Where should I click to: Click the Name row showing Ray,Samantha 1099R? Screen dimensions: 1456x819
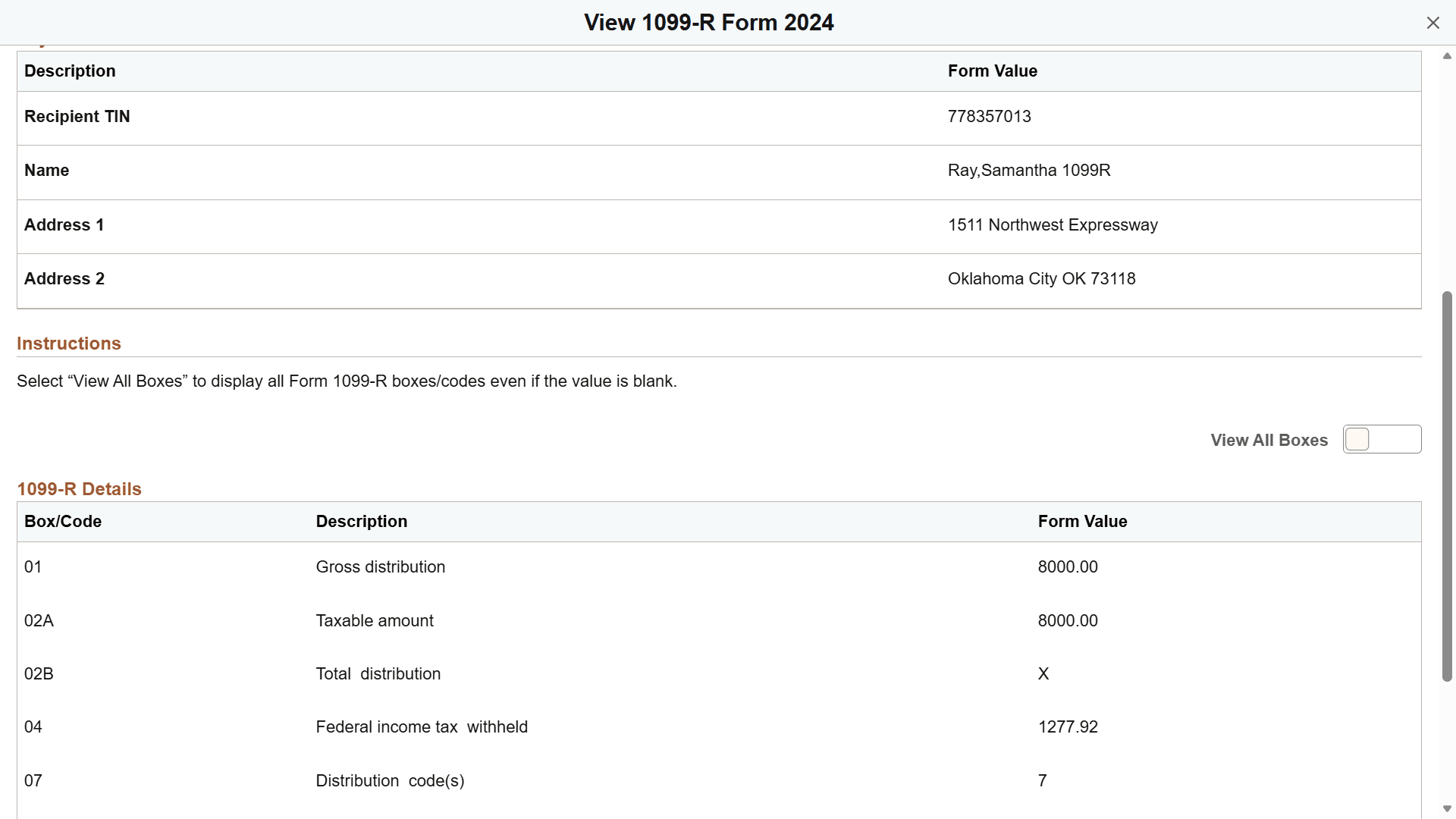tap(1028, 170)
